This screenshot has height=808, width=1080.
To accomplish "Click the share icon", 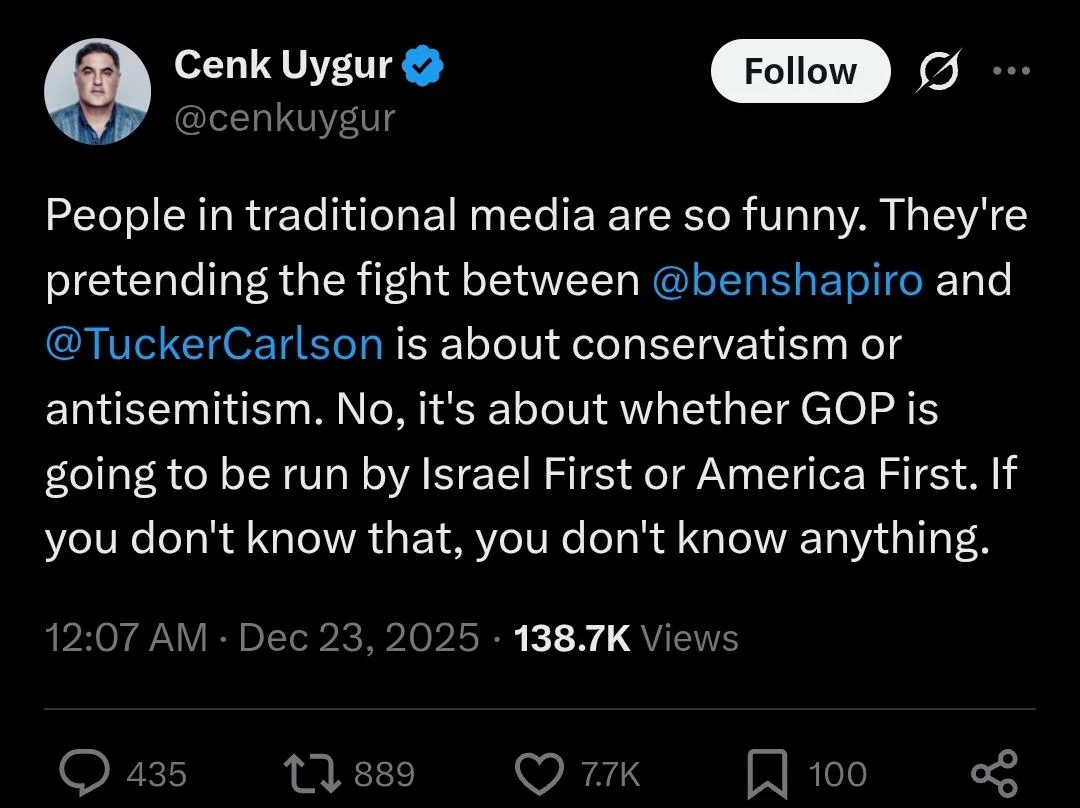I will tap(994, 773).
